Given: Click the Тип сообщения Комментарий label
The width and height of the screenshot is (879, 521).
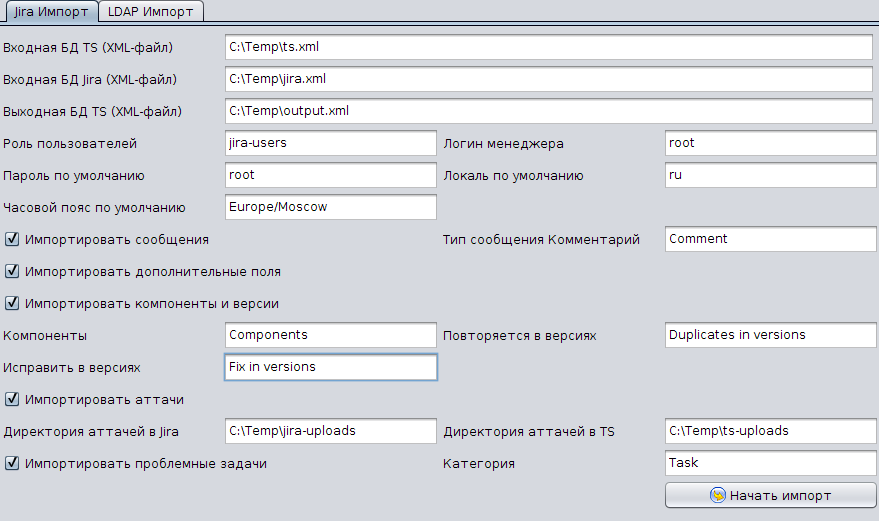Looking at the screenshot, I should (541, 239).
